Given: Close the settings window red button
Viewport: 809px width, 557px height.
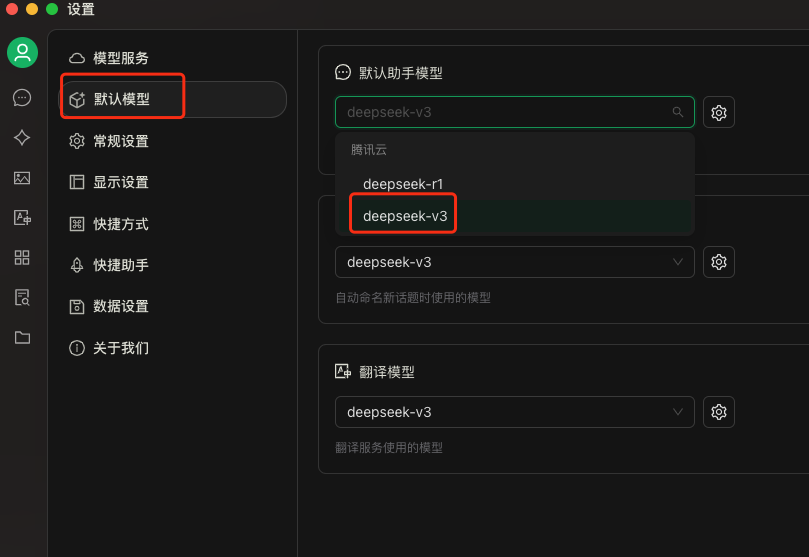Looking at the screenshot, I should coord(12,9).
